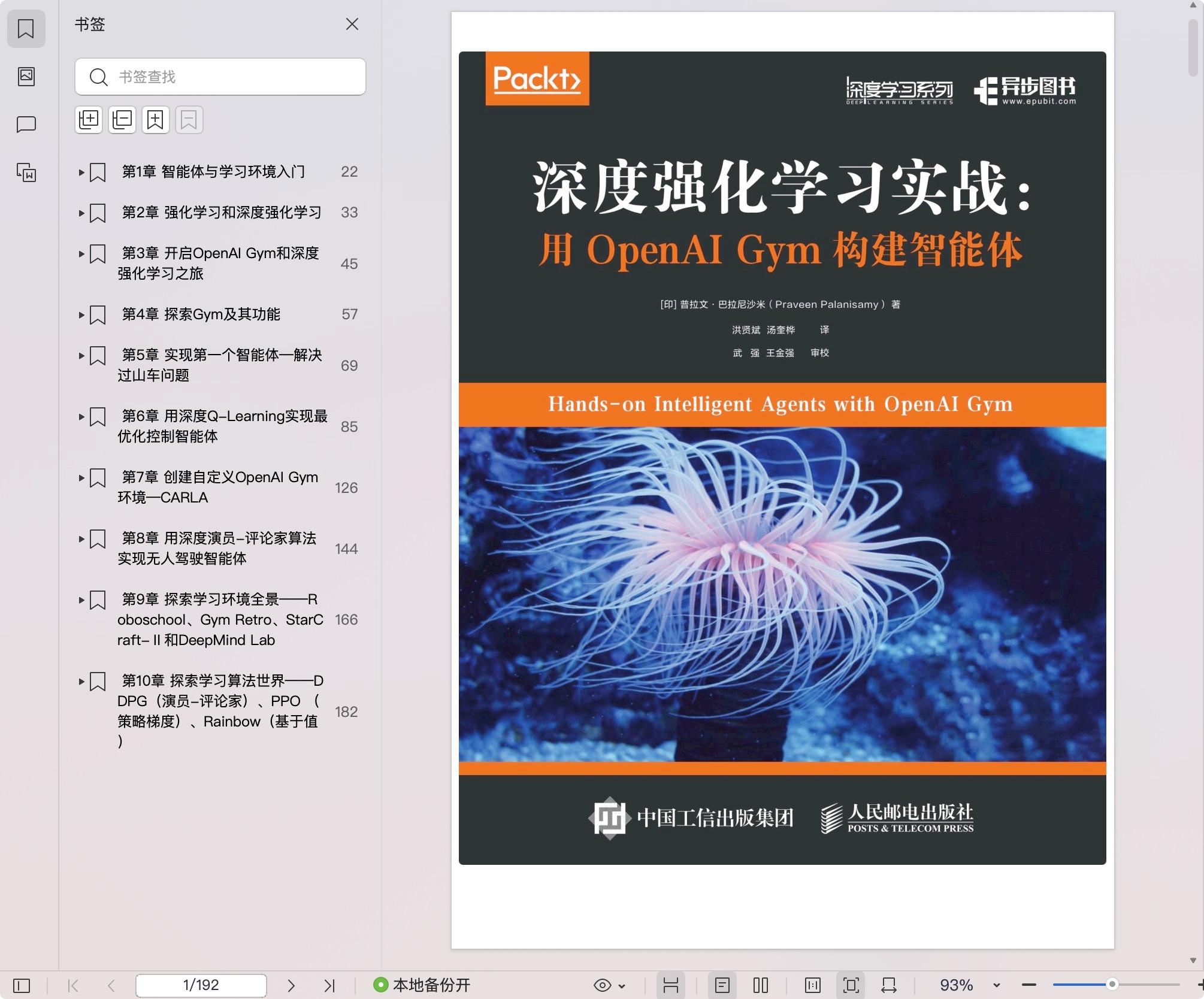
Task: Select two-page view
Action: [761, 985]
